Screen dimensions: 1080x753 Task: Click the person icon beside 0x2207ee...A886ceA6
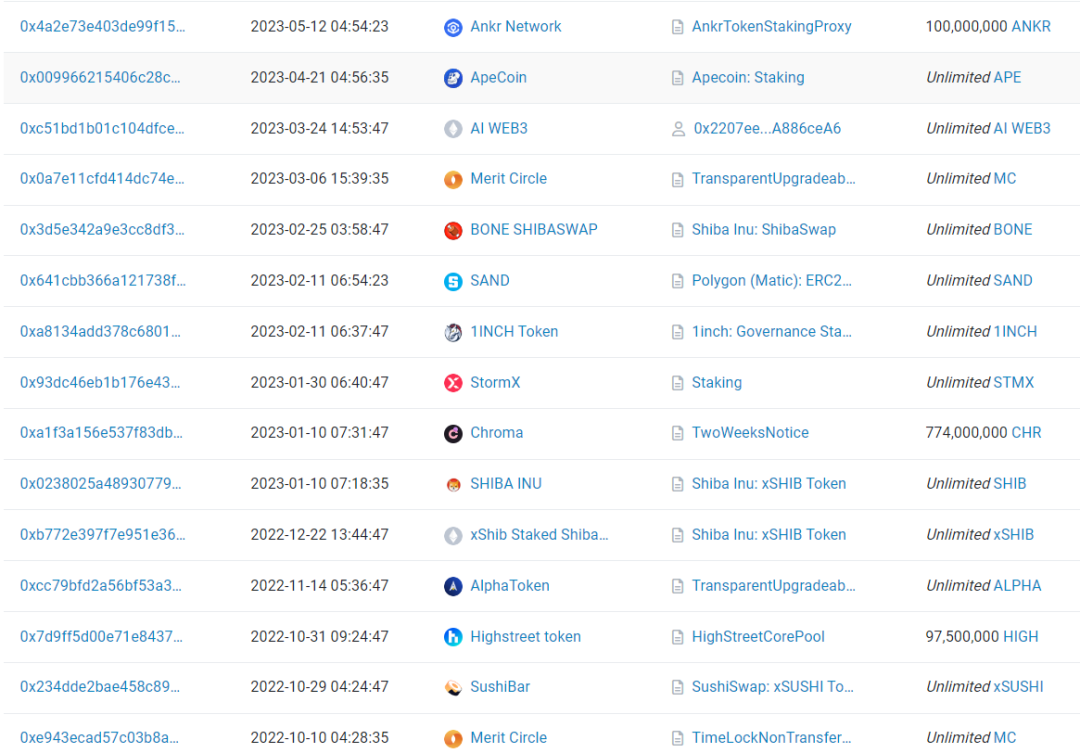click(x=678, y=129)
